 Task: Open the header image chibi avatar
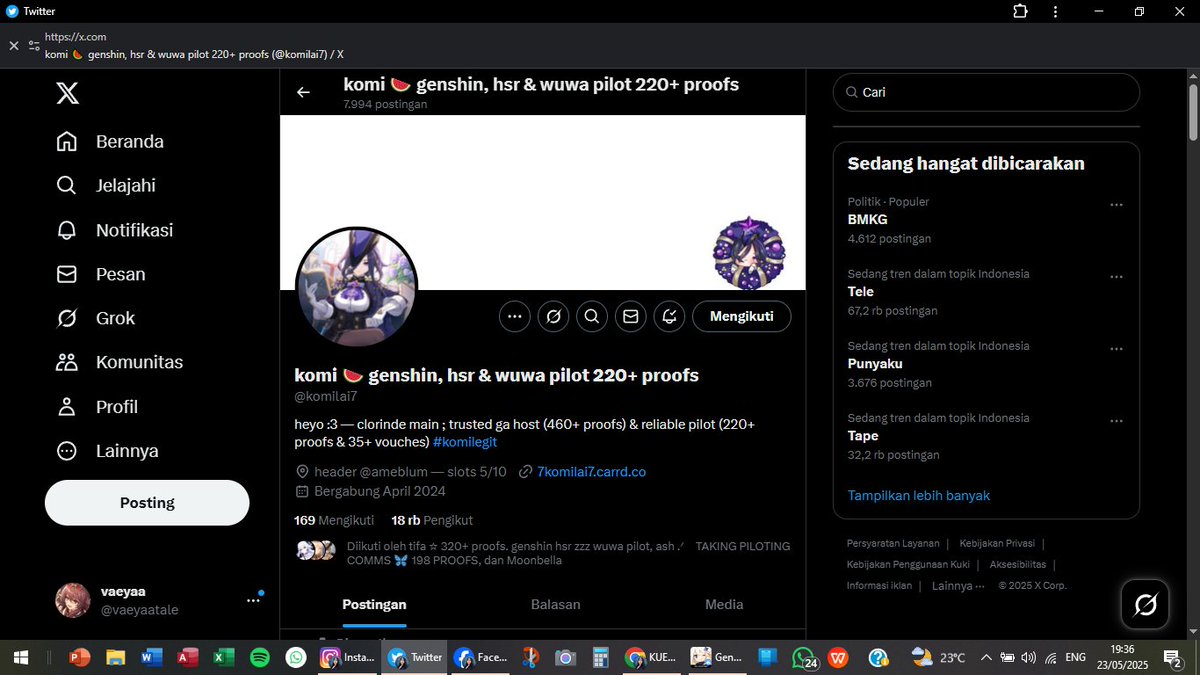749,254
